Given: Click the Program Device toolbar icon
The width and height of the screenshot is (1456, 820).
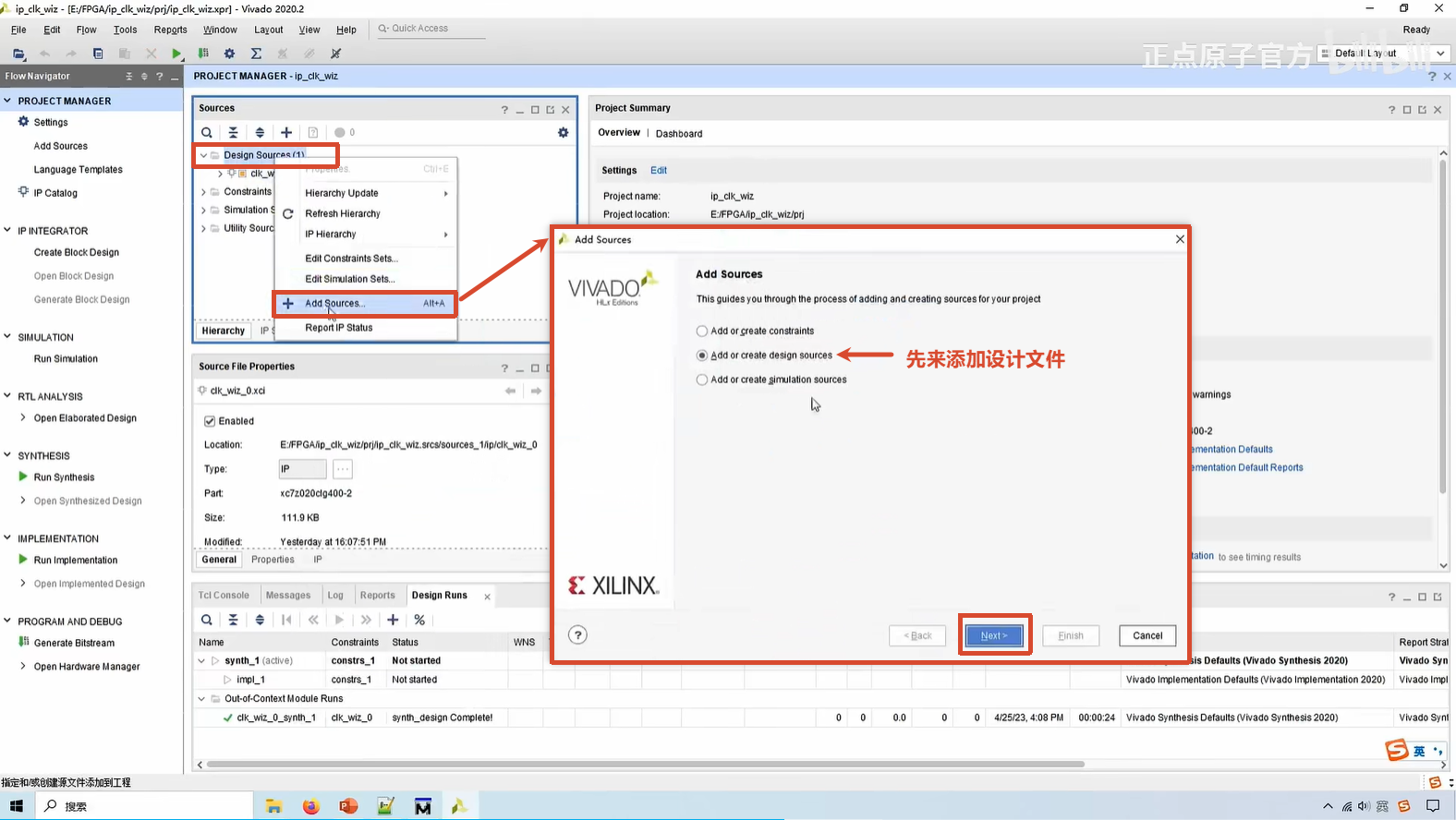Looking at the screenshot, I should 203,54.
